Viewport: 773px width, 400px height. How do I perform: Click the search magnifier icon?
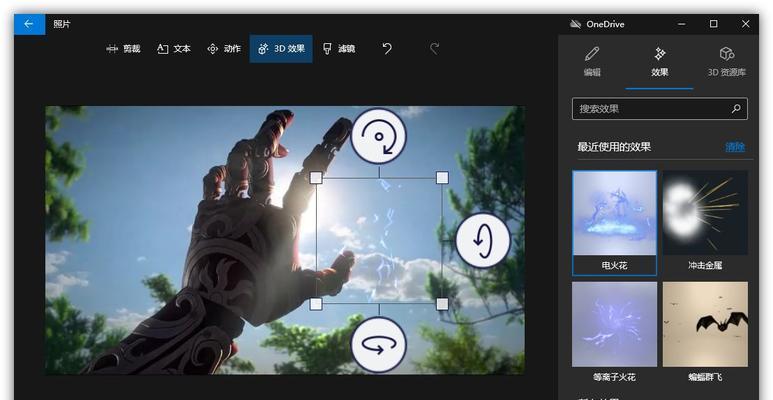click(x=736, y=109)
